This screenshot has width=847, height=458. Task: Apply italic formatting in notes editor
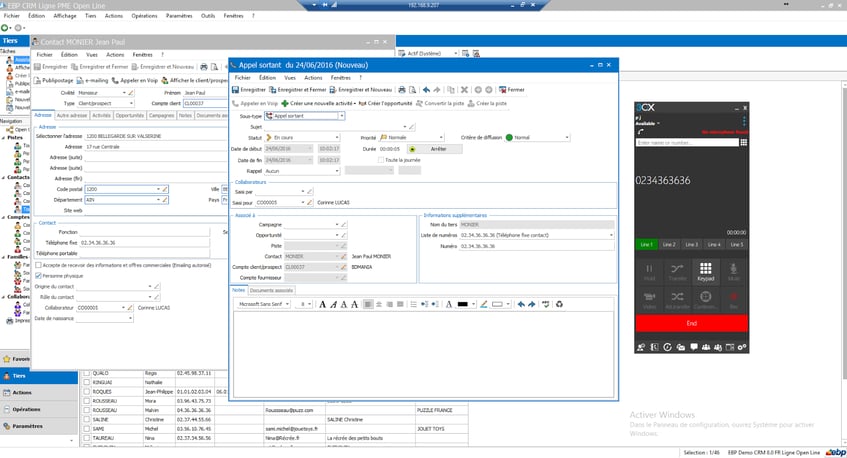pyautogui.click(x=333, y=304)
